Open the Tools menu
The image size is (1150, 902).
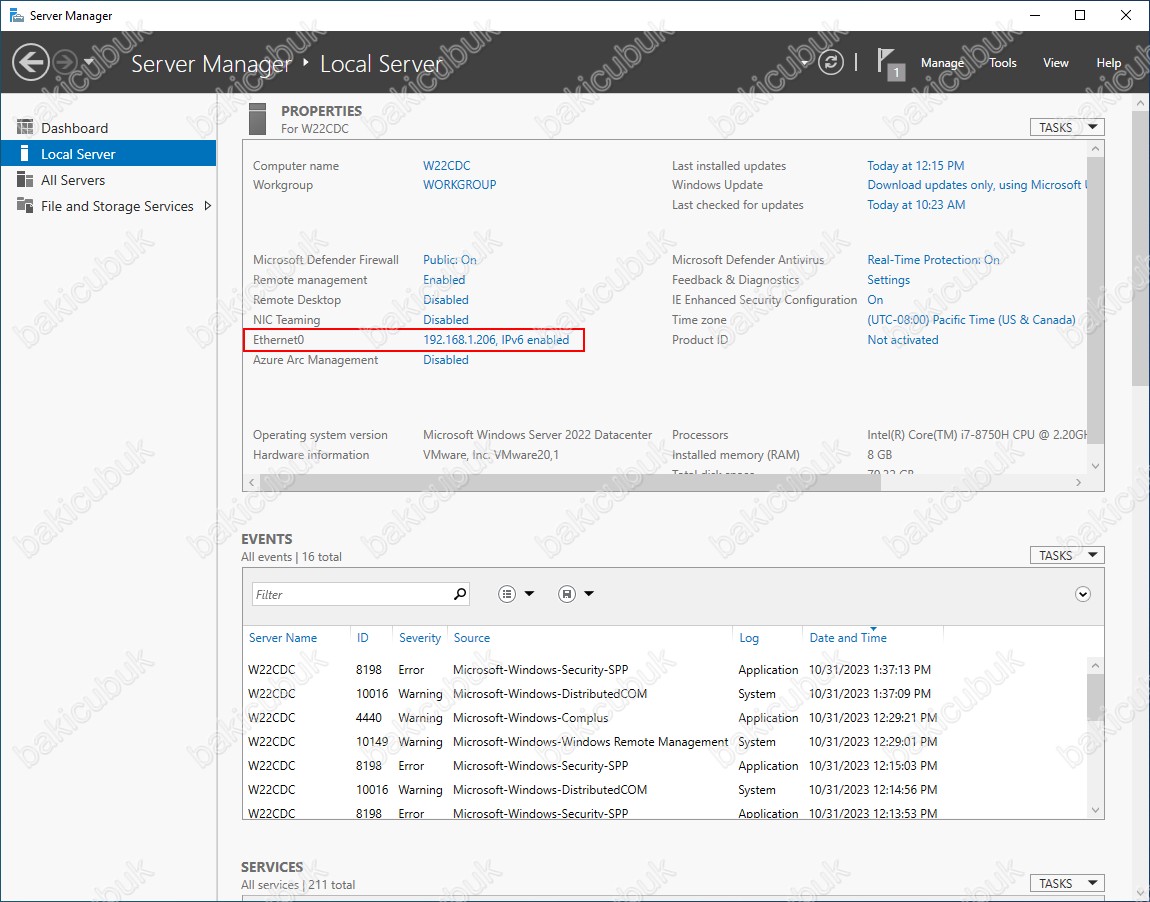1003,63
